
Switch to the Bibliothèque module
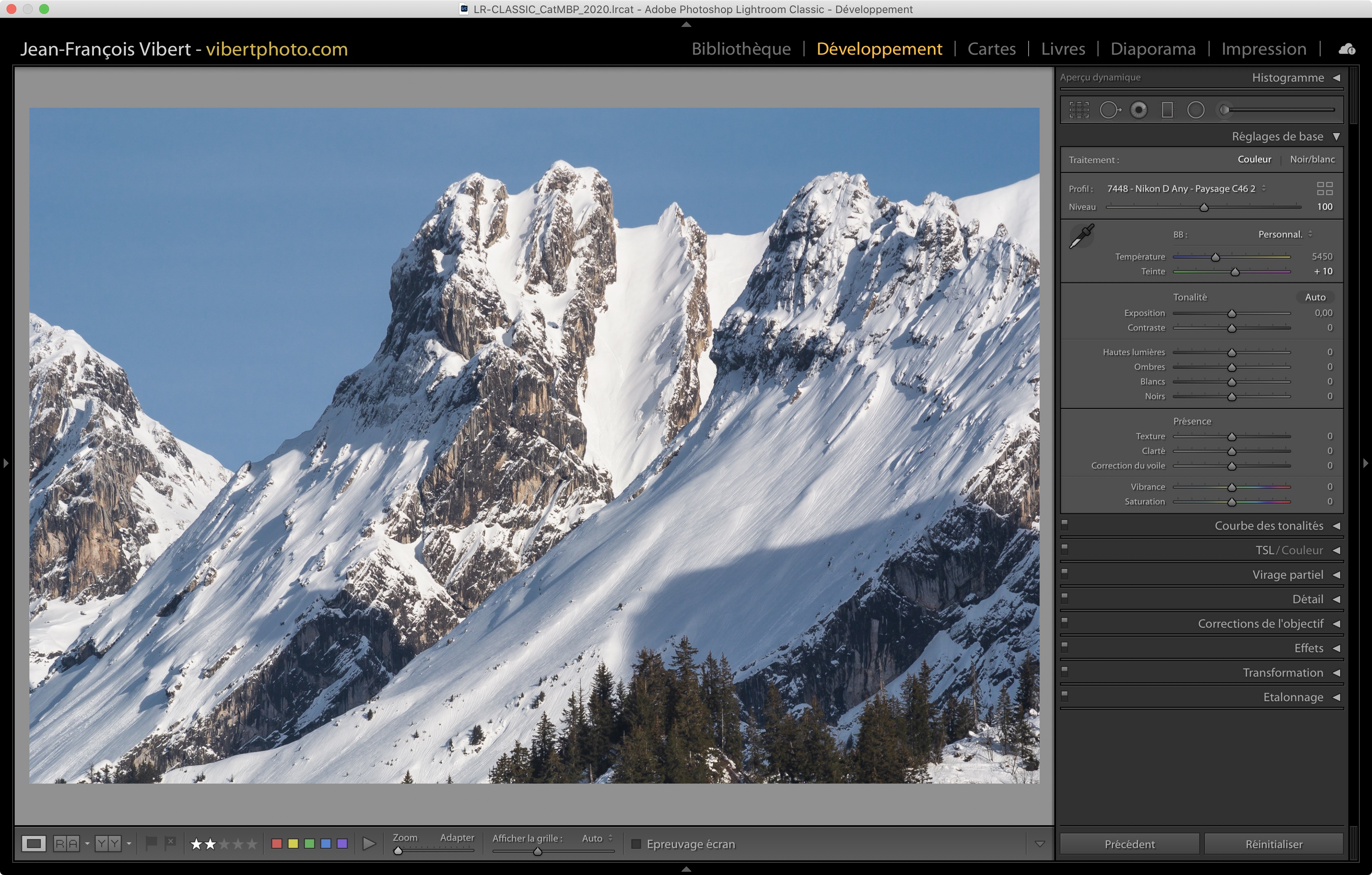coord(741,49)
